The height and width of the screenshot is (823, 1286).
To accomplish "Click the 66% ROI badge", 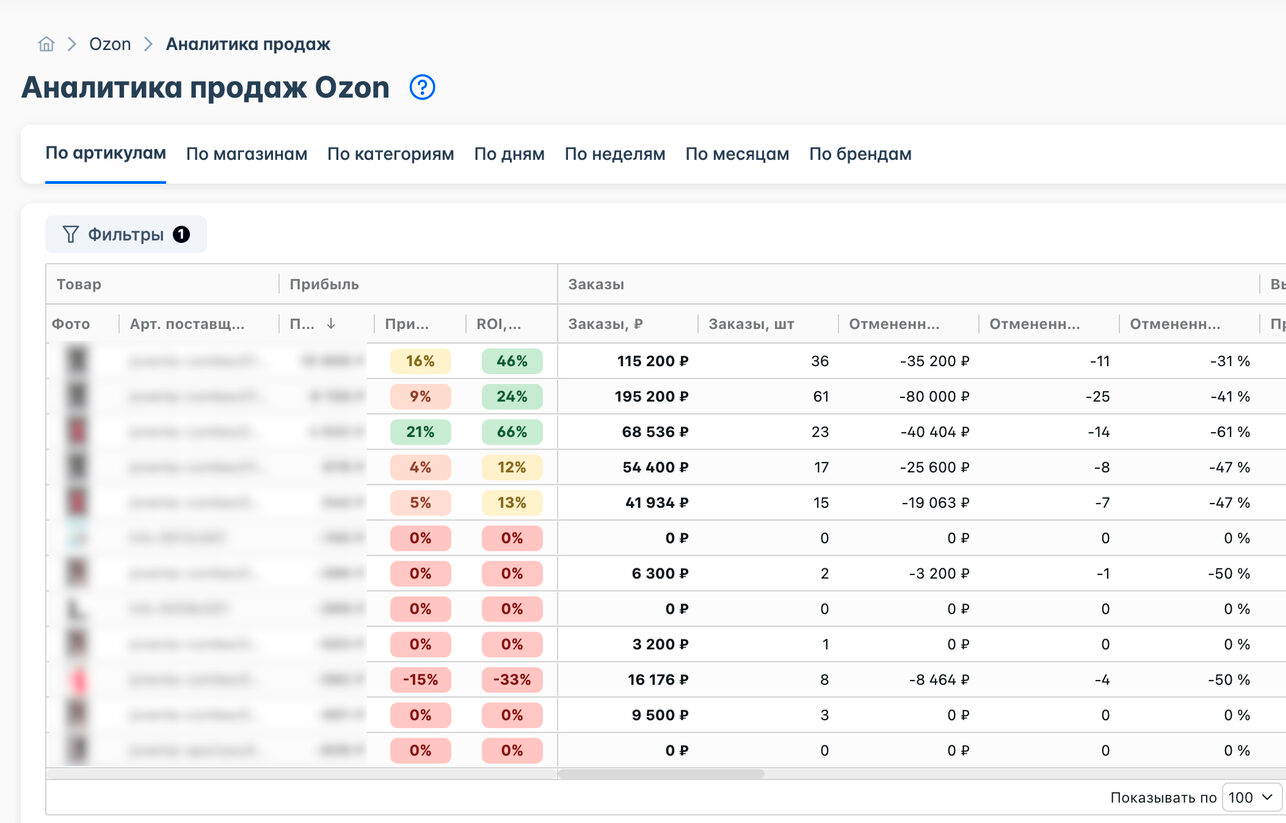I will coord(512,432).
